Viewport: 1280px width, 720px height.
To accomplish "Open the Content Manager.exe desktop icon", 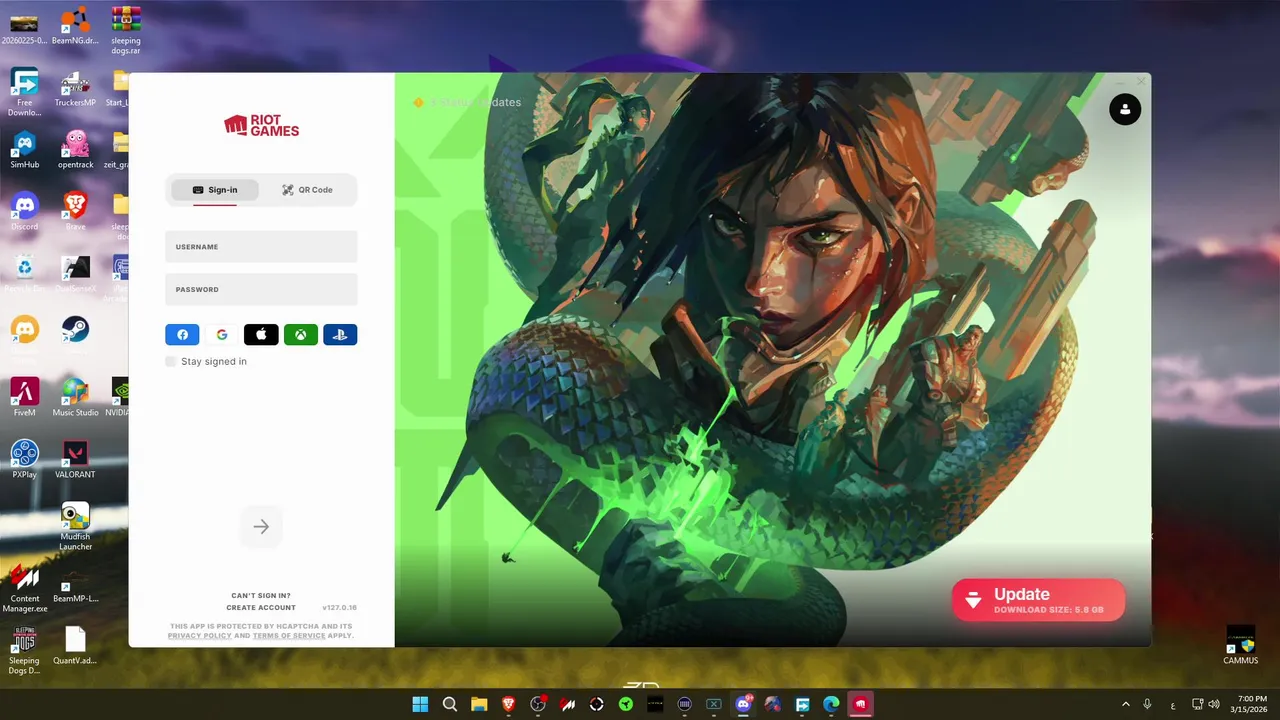I will tap(24, 589).
